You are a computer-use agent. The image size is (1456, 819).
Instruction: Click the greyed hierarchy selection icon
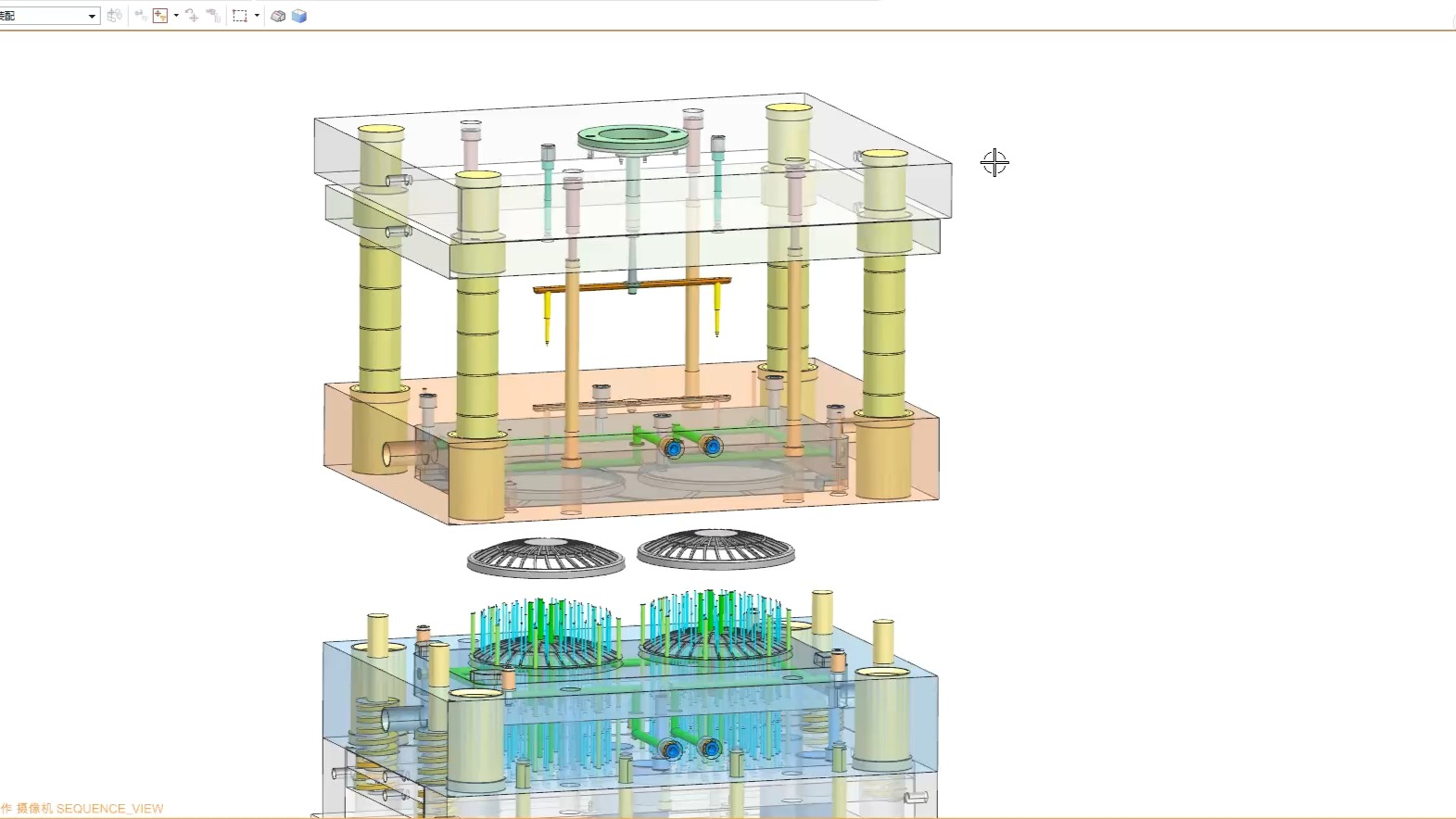pyautogui.click(x=213, y=16)
